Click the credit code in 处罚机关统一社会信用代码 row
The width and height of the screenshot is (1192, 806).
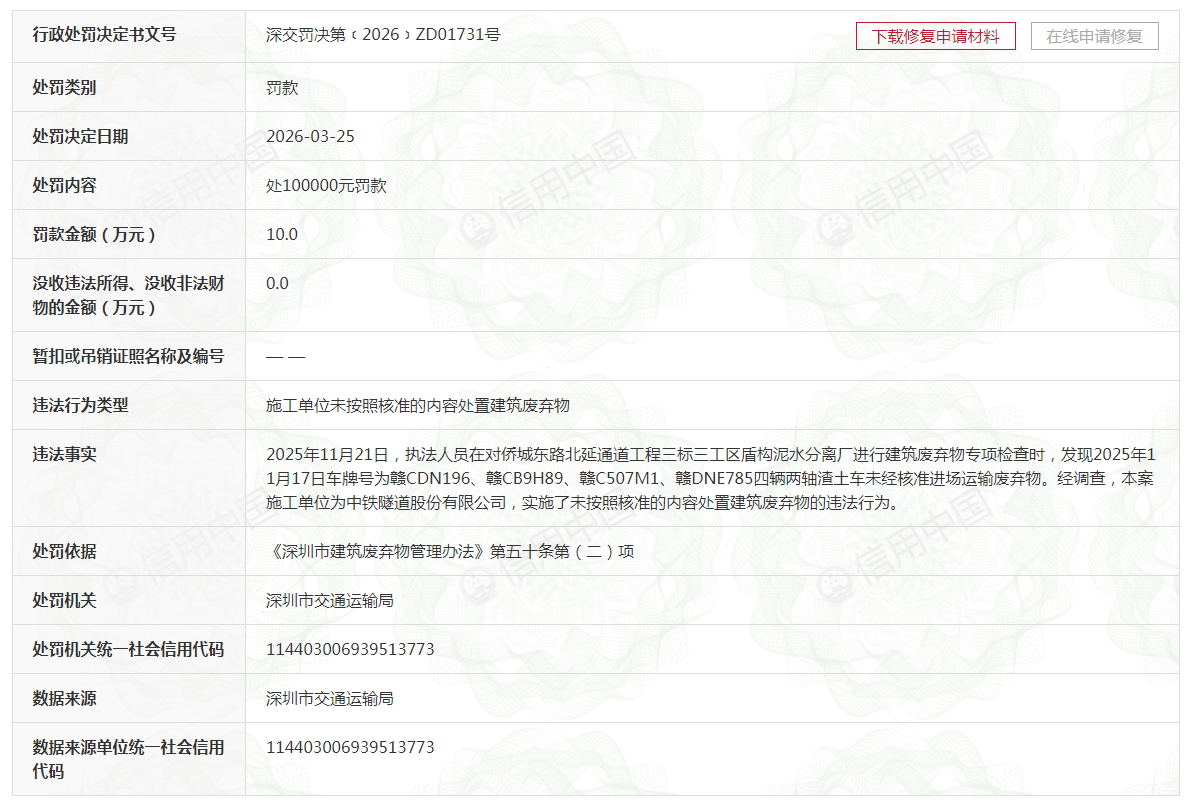(350, 650)
